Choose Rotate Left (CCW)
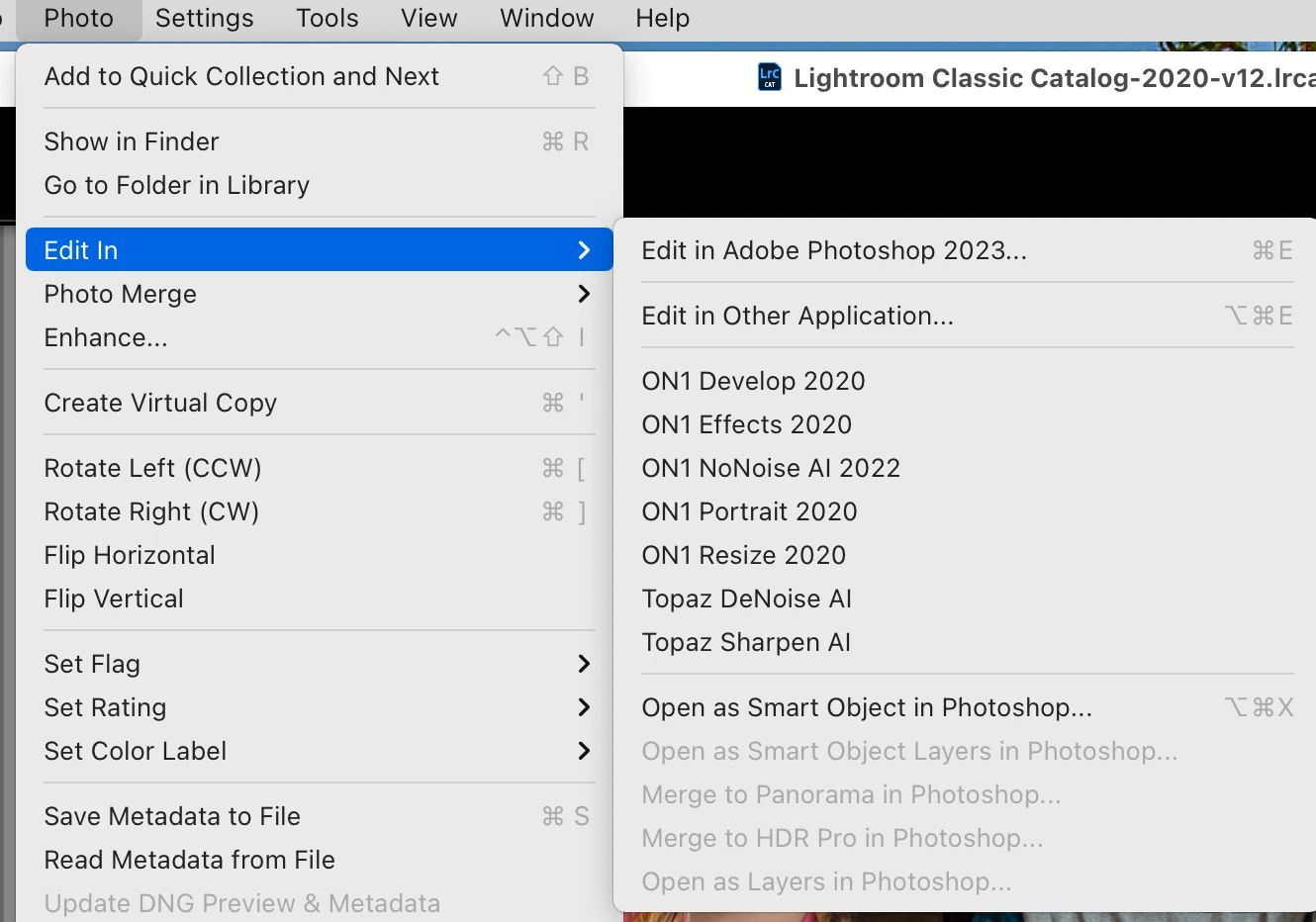The height and width of the screenshot is (922, 1316). point(319,468)
